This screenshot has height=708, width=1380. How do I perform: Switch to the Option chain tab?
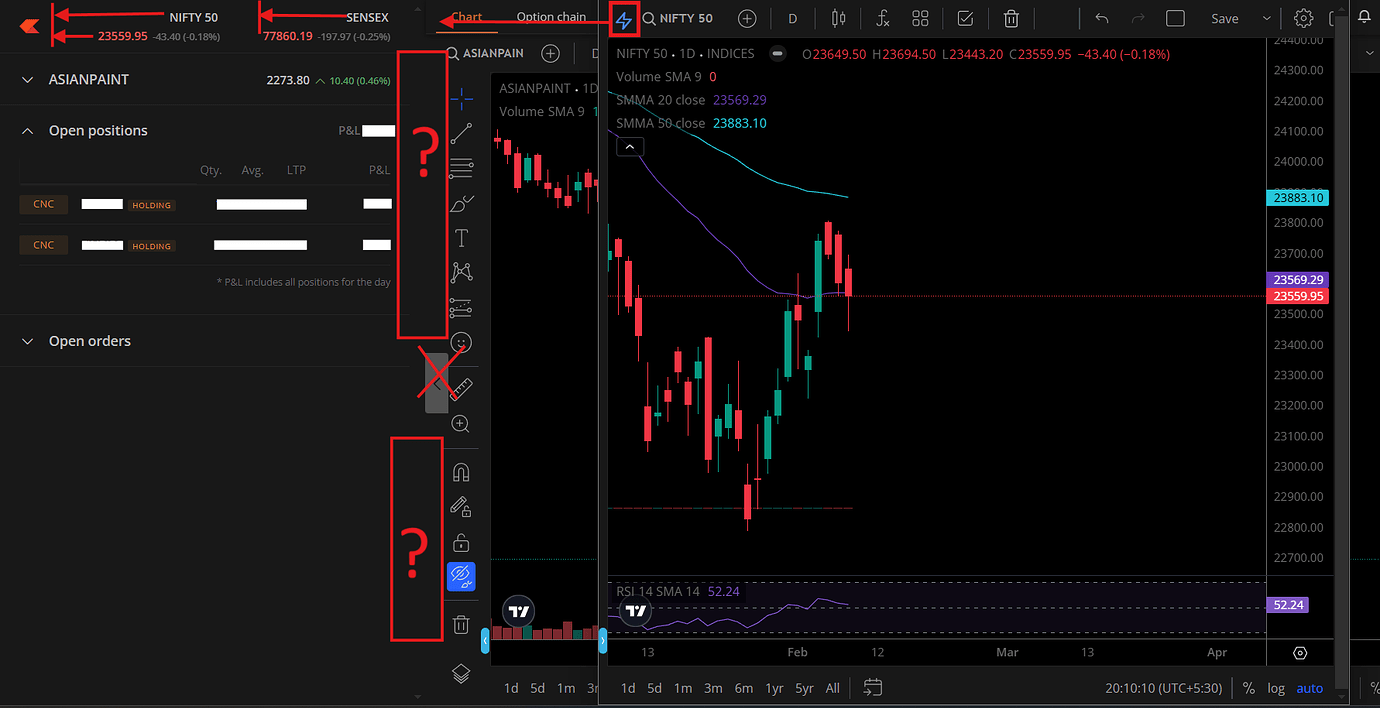tap(551, 17)
